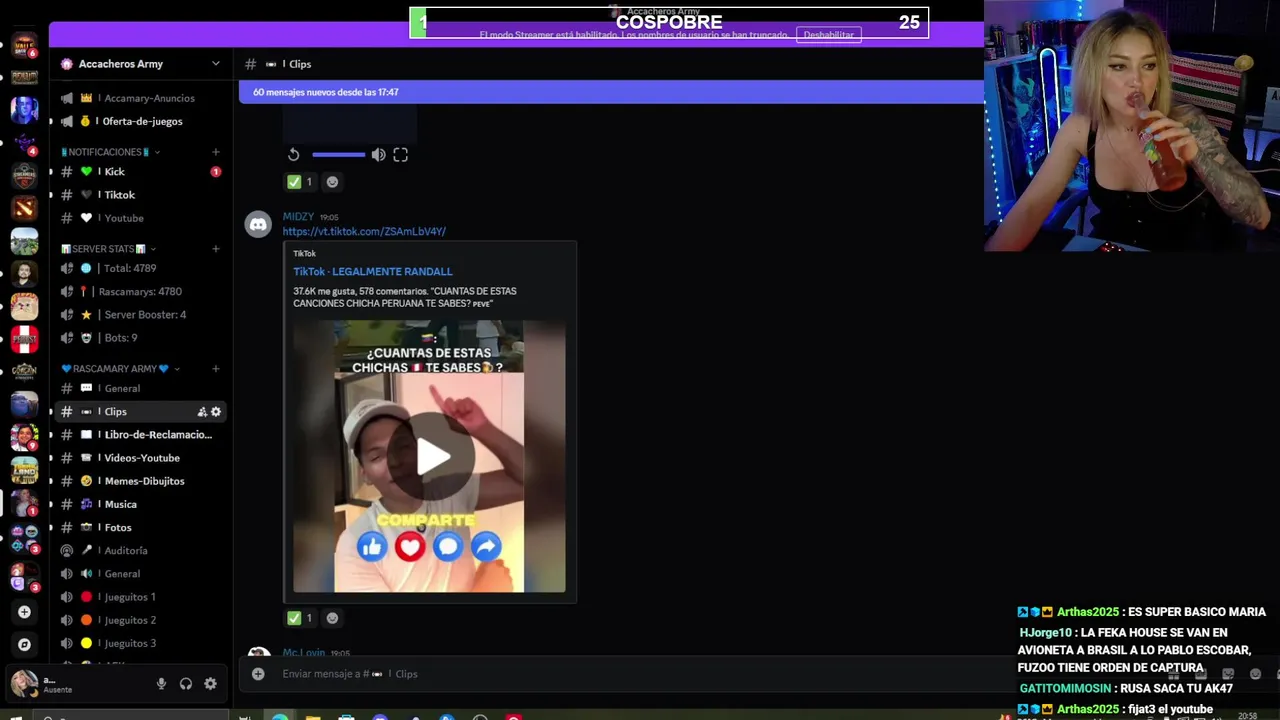Open the Streamers server icon
The height and width of the screenshot is (720, 1280).
(24, 174)
